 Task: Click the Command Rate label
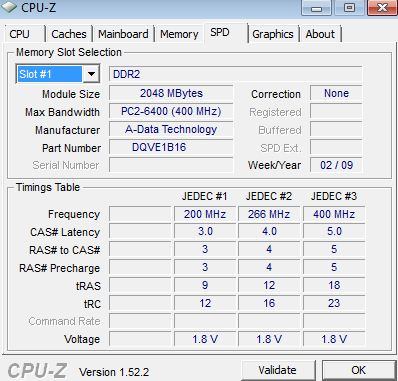tap(64, 321)
